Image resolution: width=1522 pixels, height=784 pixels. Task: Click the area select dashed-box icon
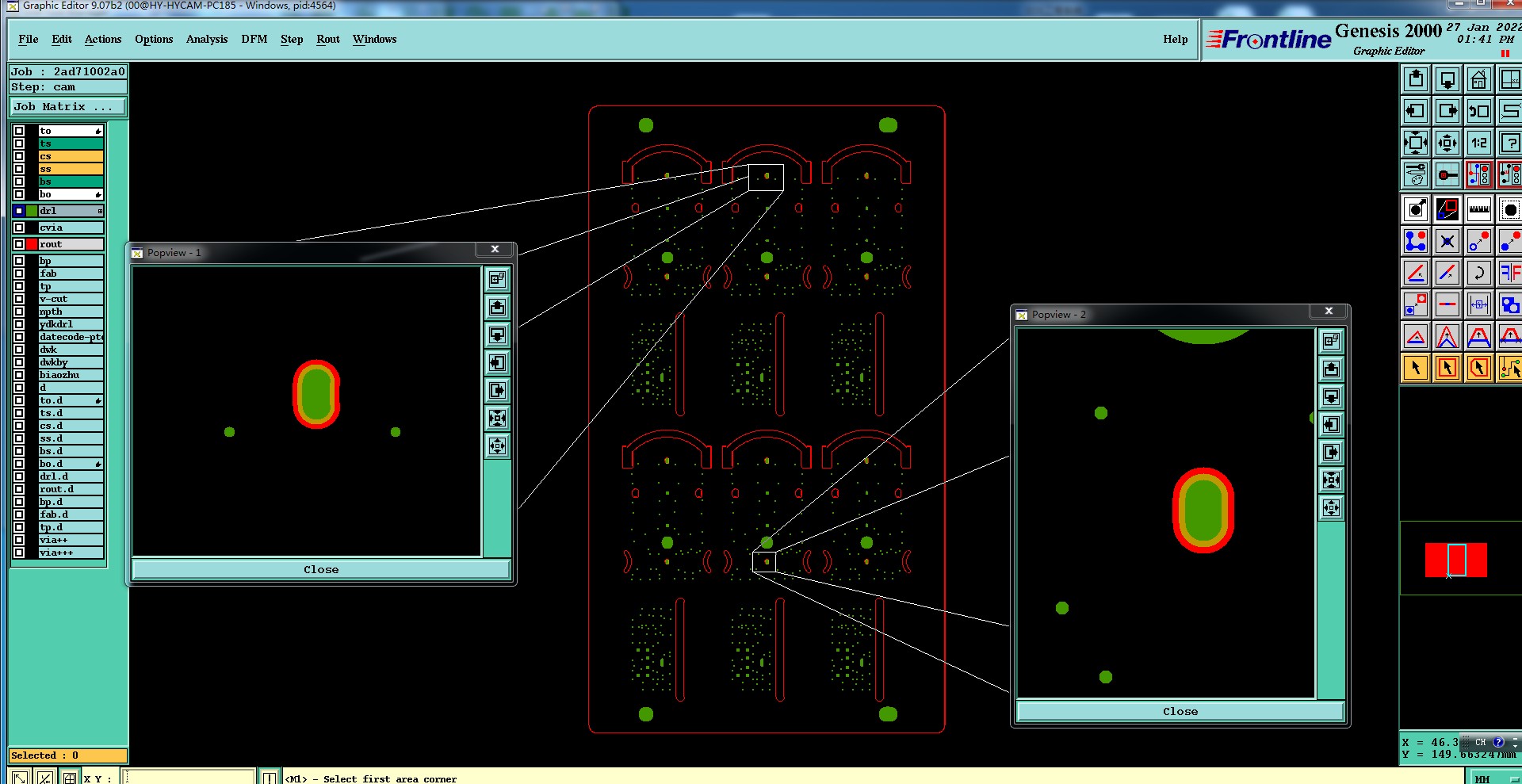tap(1509, 209)
